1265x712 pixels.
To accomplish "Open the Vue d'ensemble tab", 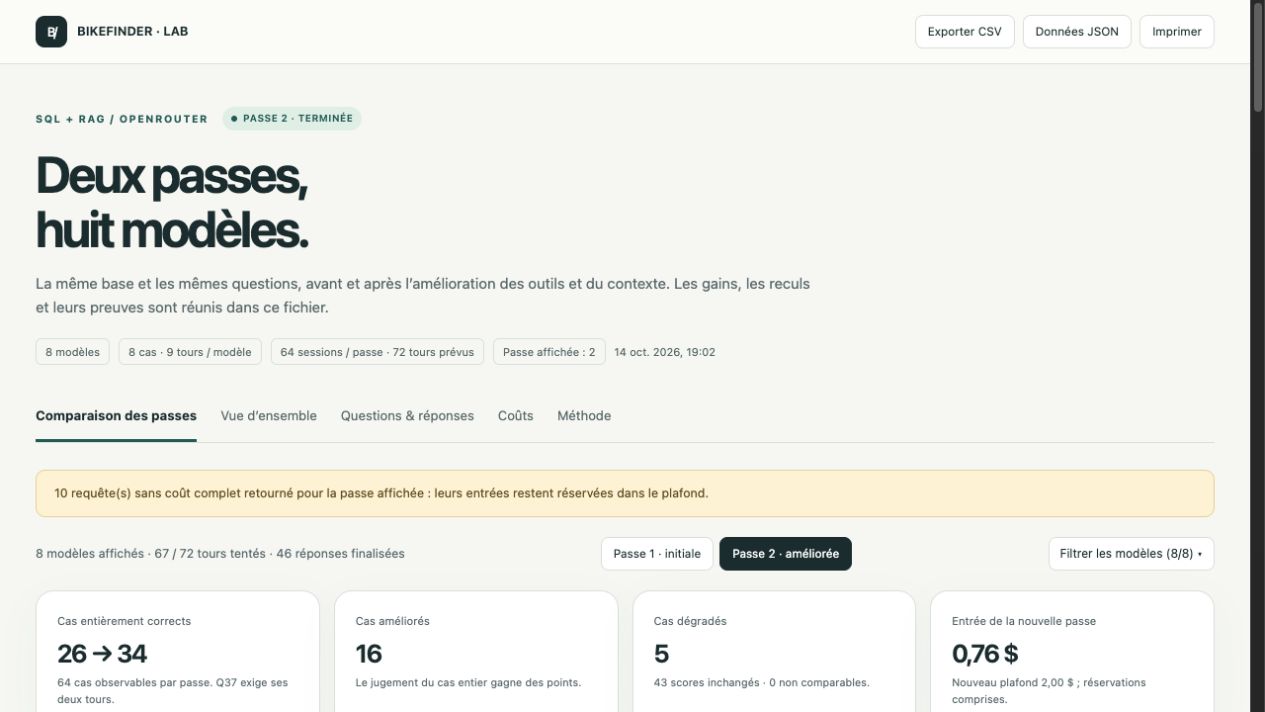I will pos(269,416).
